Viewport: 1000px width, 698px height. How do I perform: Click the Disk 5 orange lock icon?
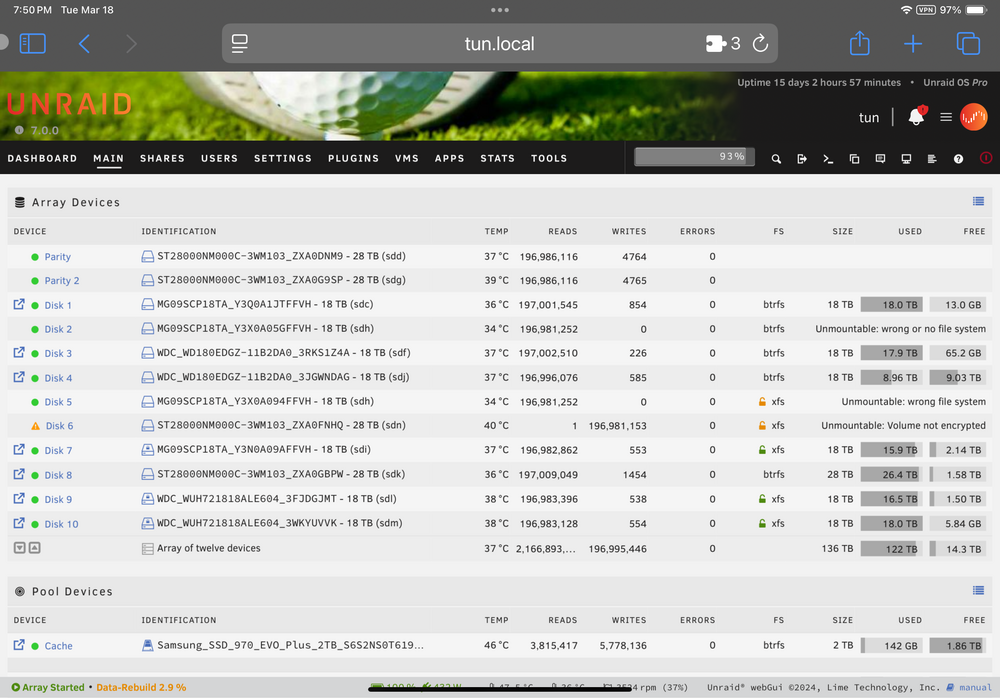[x=761, y=401]
